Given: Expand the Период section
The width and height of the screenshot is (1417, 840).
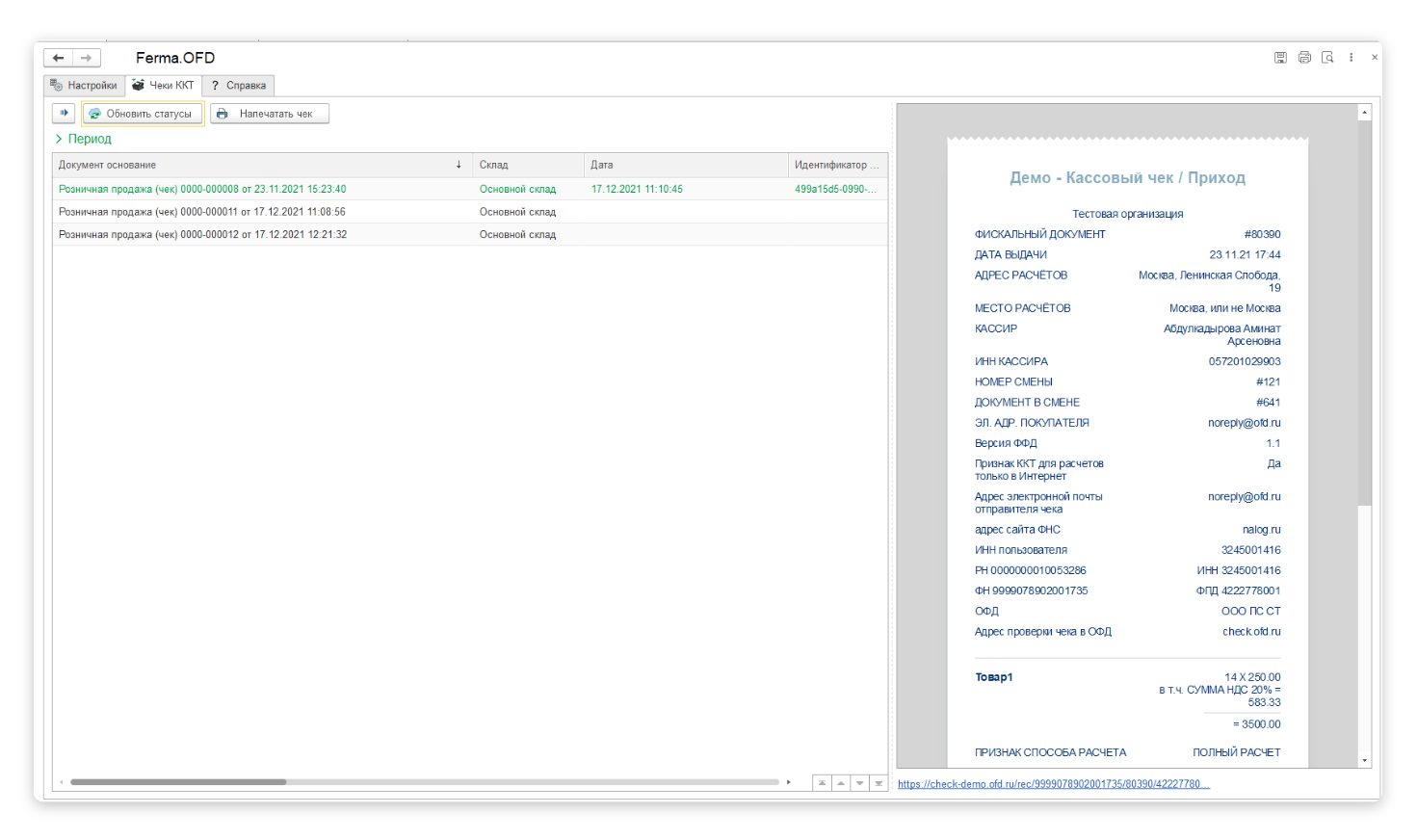Looking at the screenshot, I should 83,139.
